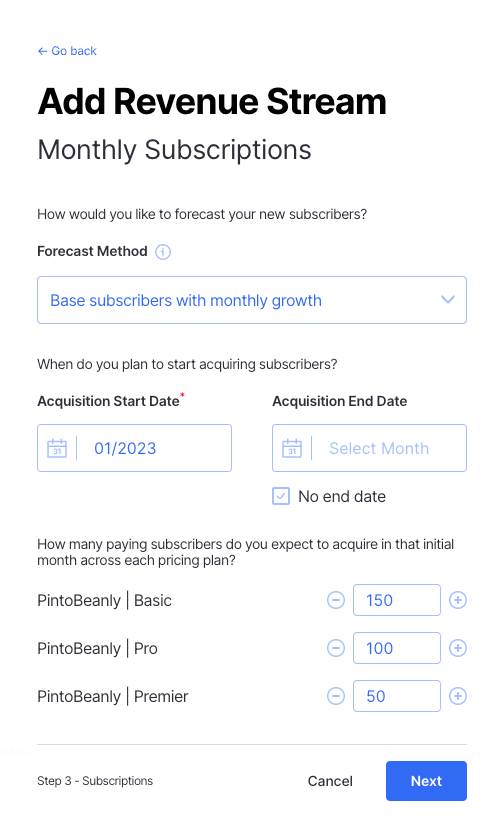Increase PintoBeanly Basic subscribers with plus icon

[x=458, y=600]
